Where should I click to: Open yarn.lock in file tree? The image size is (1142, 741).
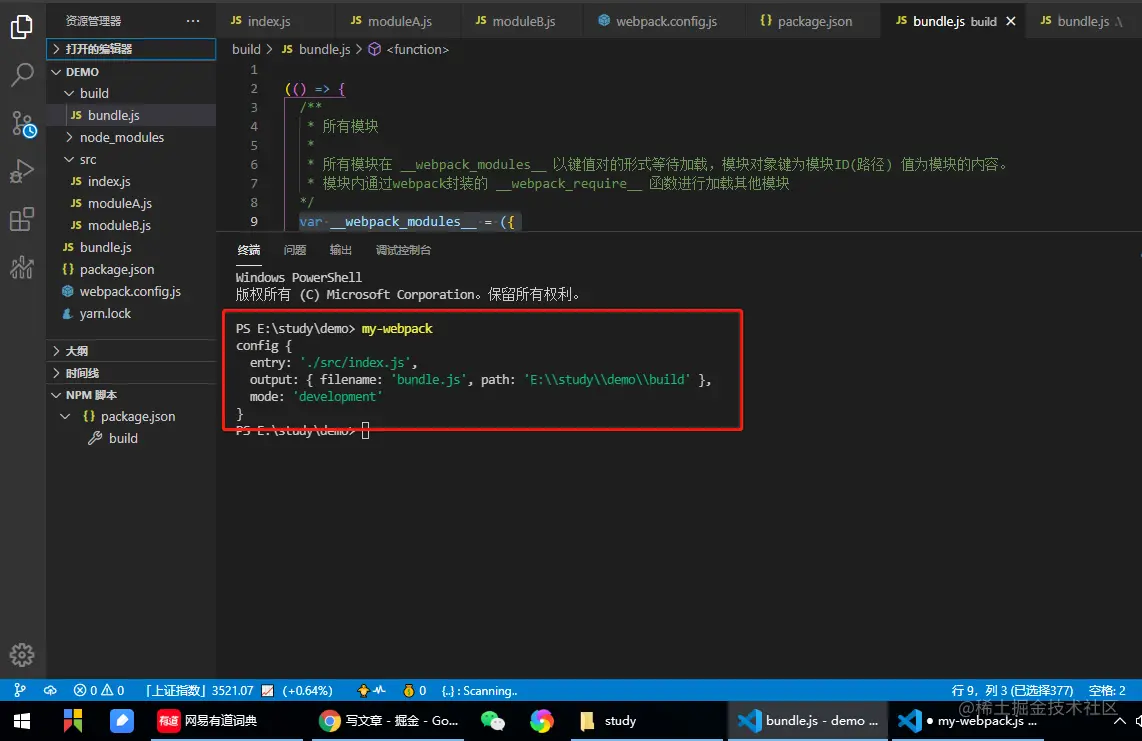click(131, 313)
